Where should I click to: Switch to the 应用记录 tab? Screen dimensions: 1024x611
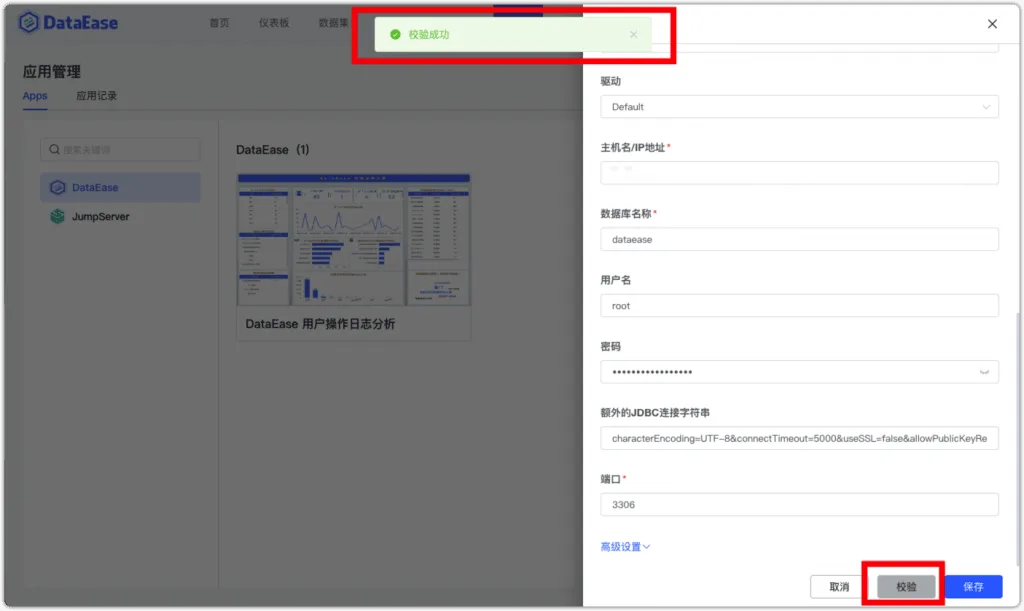pos(97,96)
